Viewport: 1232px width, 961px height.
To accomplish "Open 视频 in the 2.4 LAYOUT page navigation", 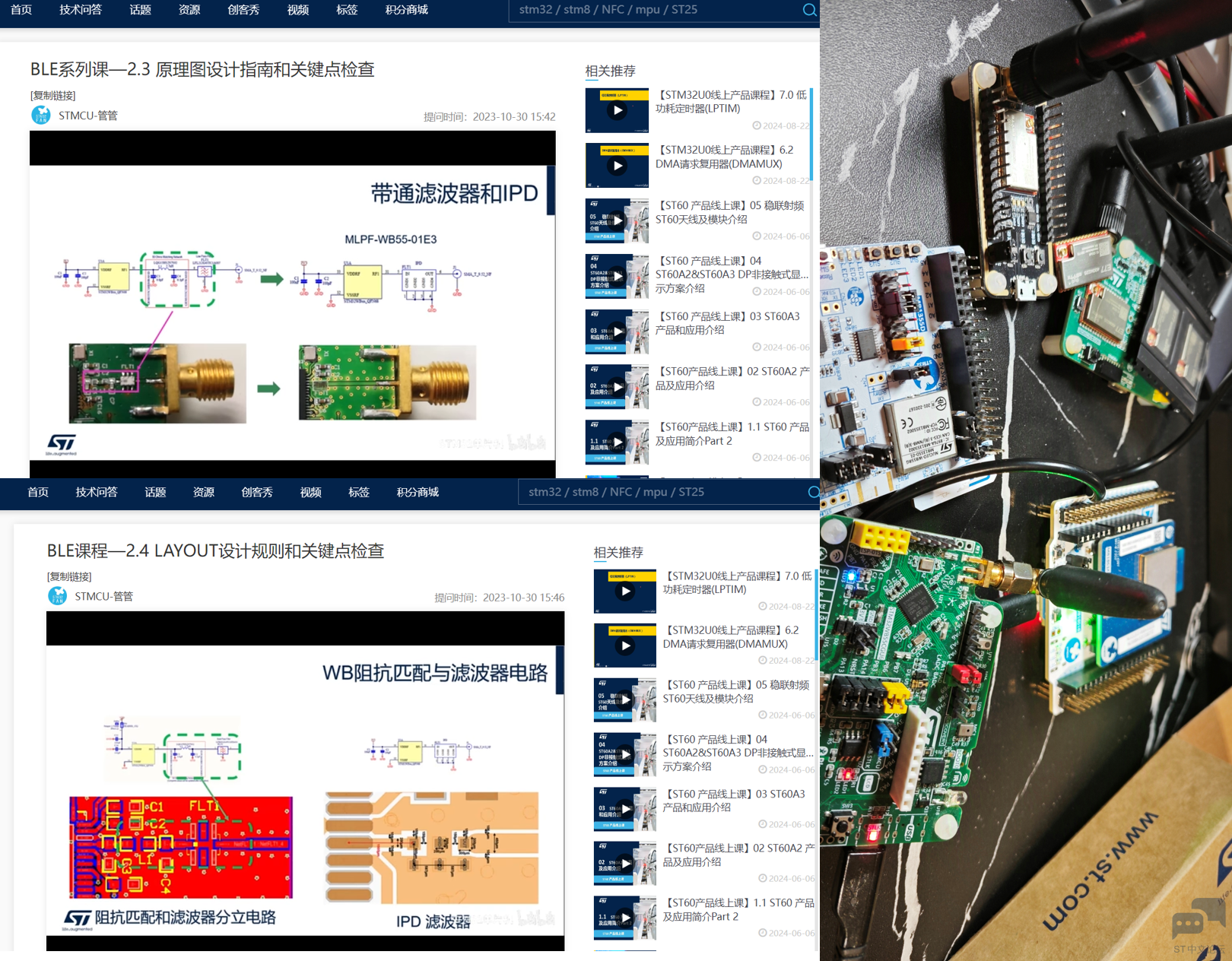I will pos(310,492).
